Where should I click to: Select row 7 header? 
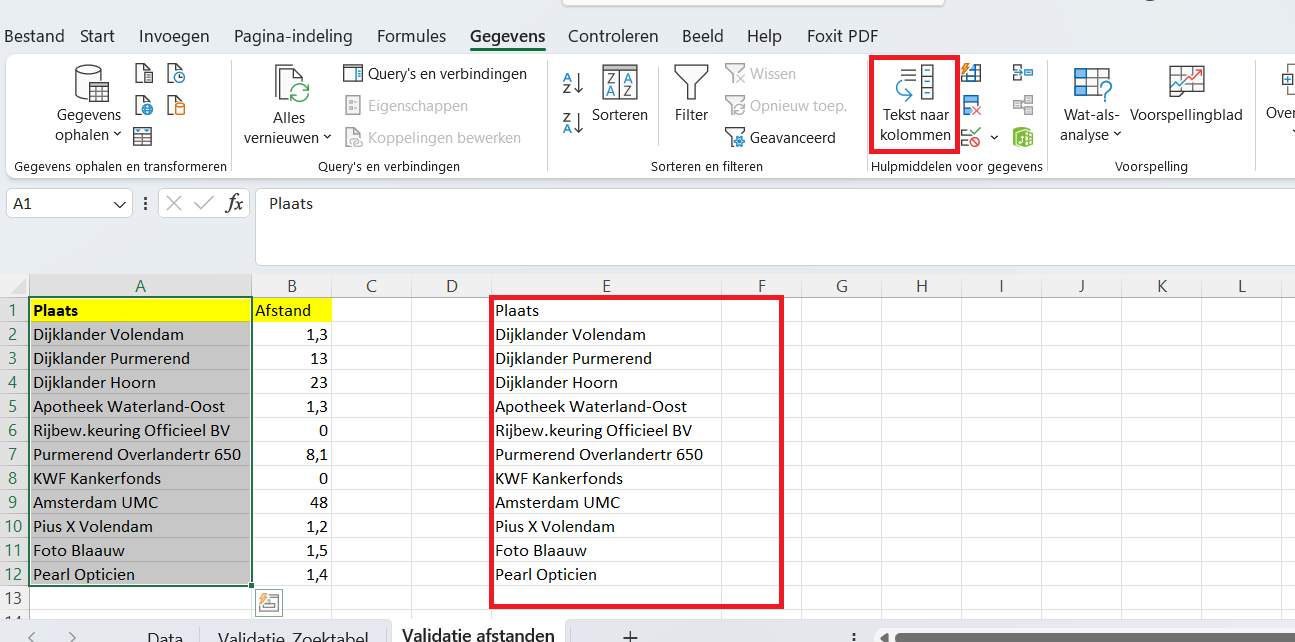click(14, 454)
